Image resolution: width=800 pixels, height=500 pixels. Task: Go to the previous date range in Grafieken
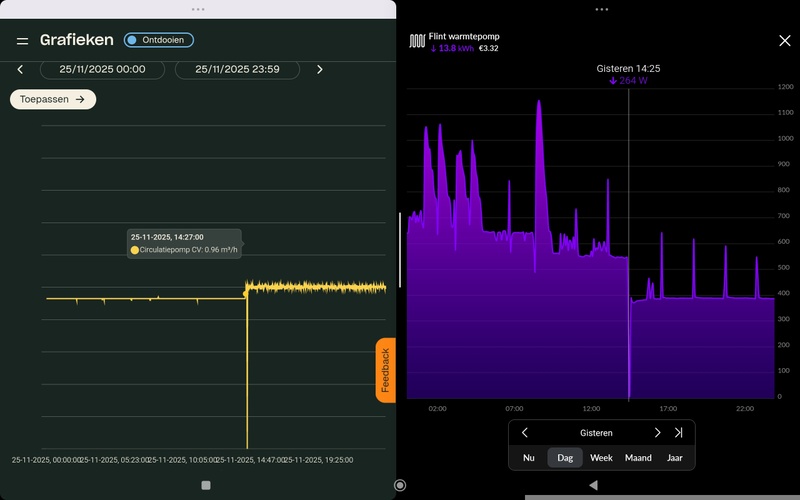click(20, 69)
